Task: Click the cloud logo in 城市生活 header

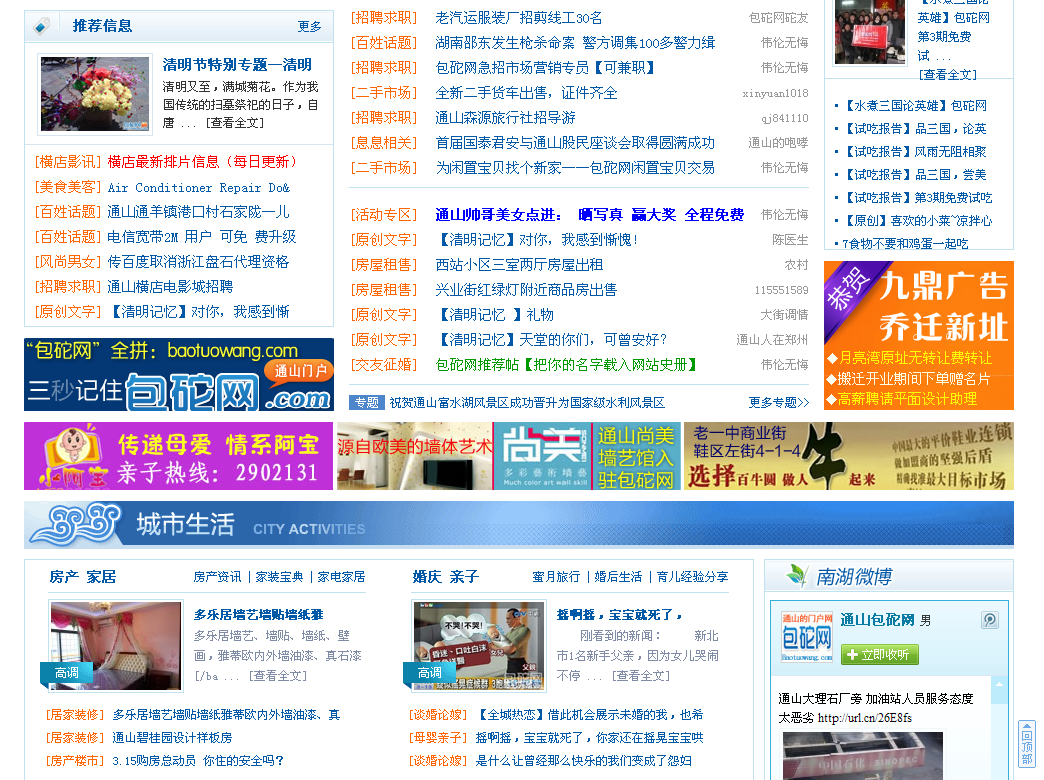Action: tap(77, 524)
